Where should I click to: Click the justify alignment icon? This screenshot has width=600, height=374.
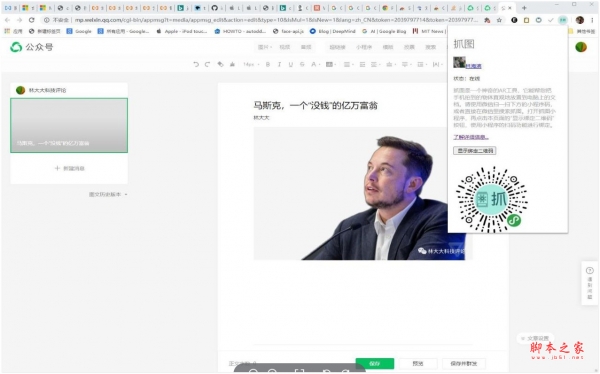tap(362, 64)
